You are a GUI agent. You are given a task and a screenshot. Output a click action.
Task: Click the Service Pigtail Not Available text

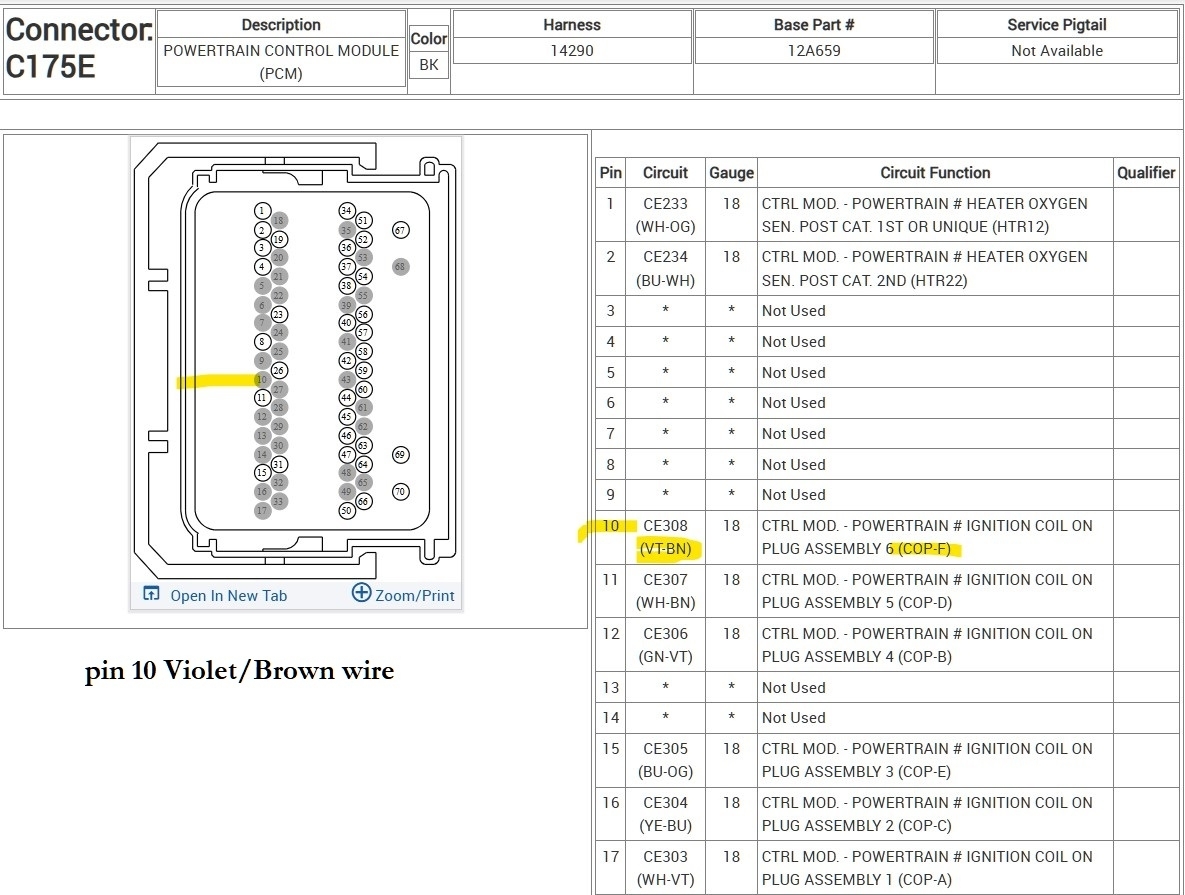(1057, 51)
